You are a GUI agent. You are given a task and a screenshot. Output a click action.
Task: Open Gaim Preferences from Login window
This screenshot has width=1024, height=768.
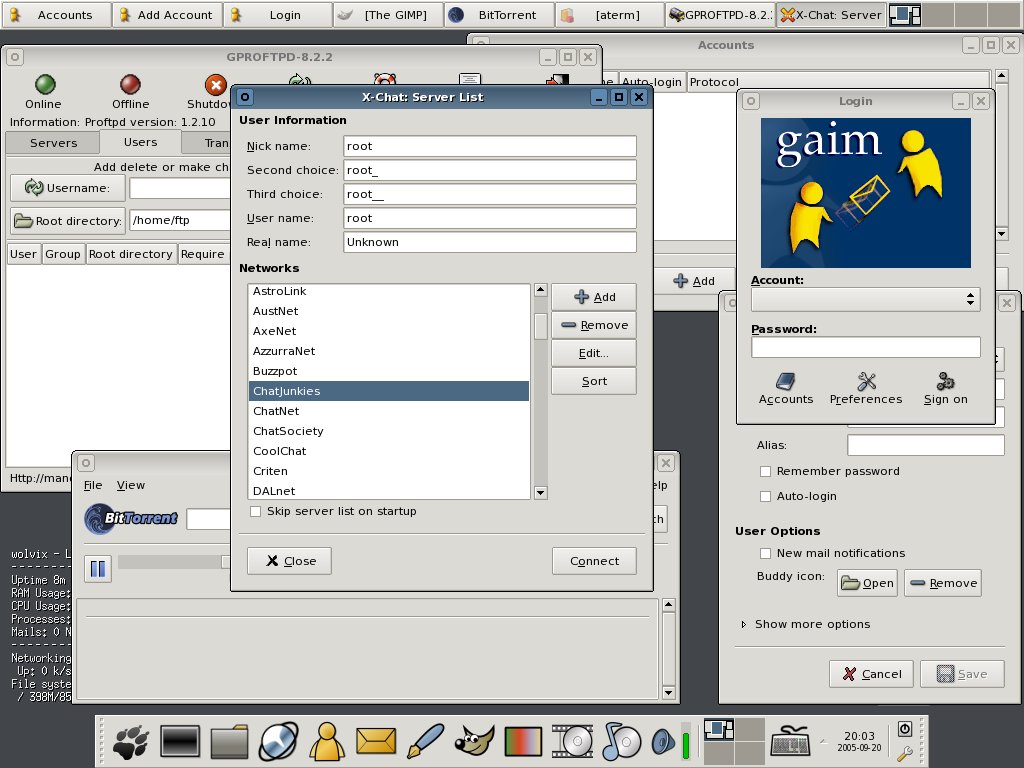click(x=866, y=389)
